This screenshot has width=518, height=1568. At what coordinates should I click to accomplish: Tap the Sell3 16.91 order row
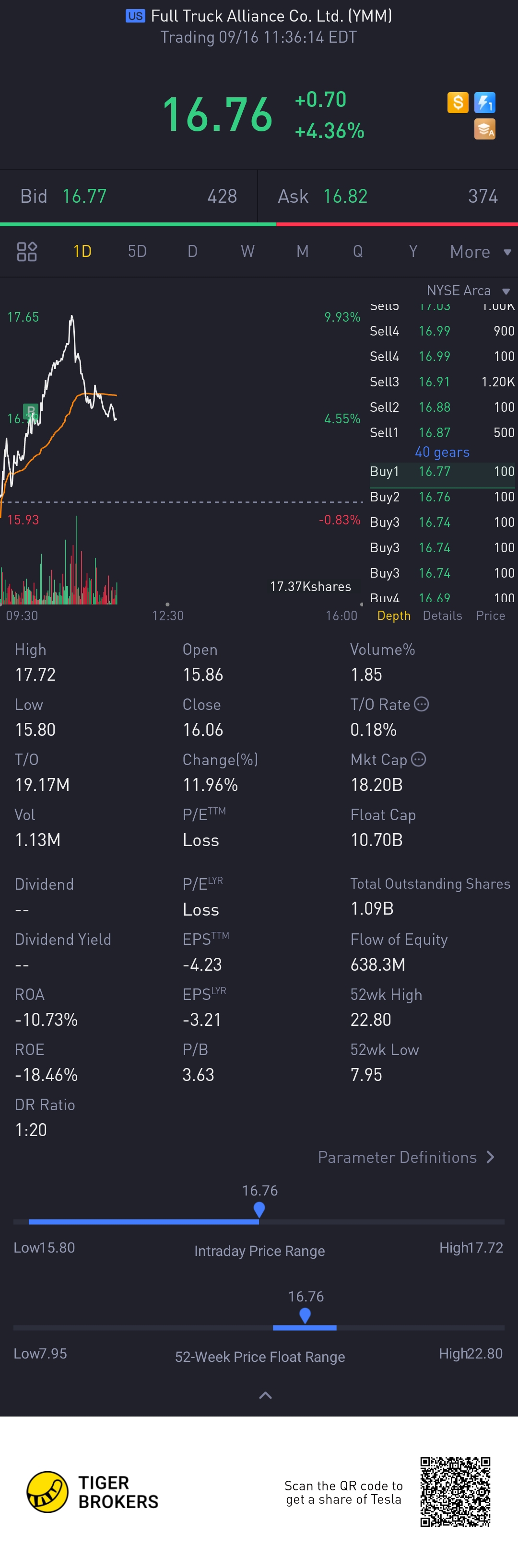click(x=442, y=382)
